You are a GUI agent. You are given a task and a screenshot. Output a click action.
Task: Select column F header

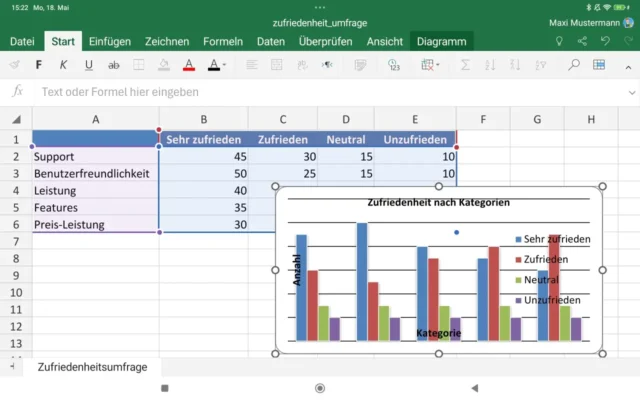(483, 119)
